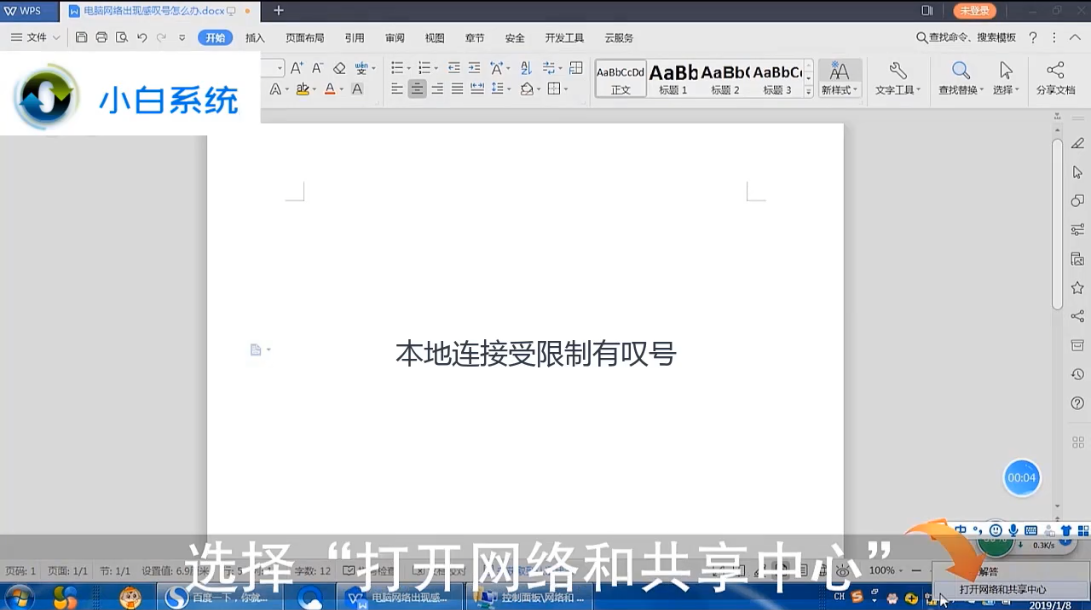Viewport: 1091px width, 610px height.
Task: Toggle center alignment
Action: click(417, 88)
